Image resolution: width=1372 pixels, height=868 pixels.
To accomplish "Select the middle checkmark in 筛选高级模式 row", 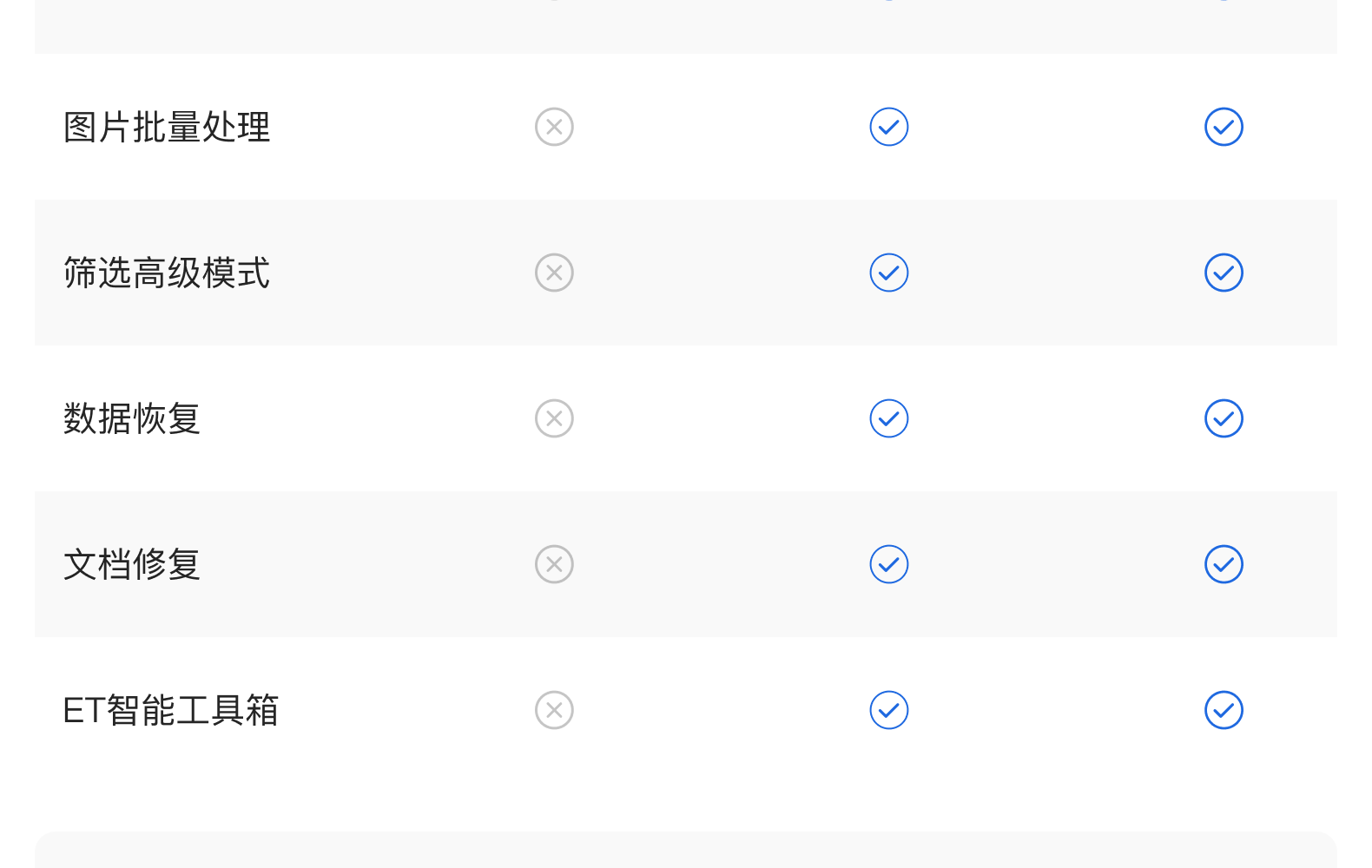I will pos(889,273).
